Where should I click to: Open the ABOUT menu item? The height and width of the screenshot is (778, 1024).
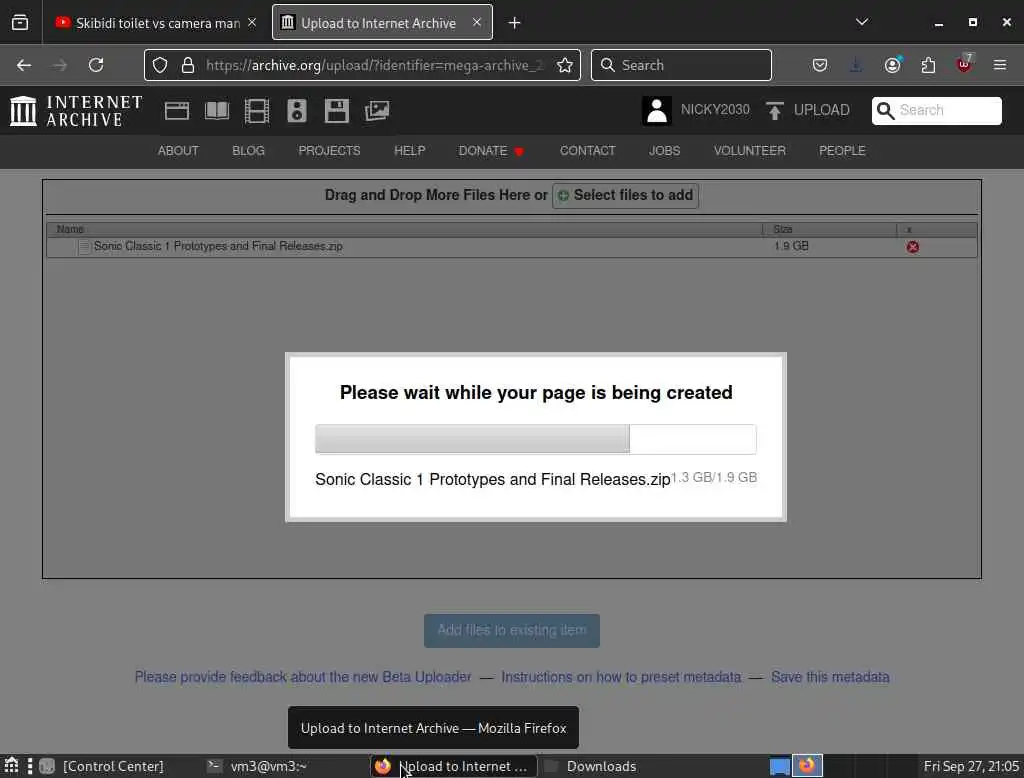[178, 151]
